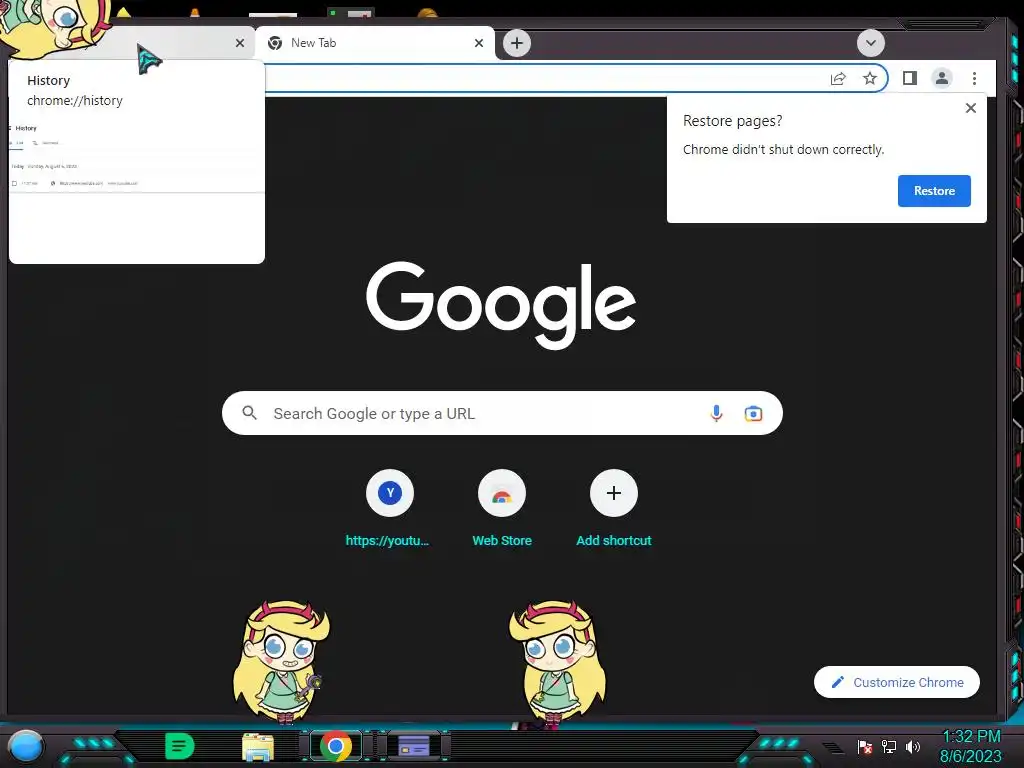This screenshot has height=768, width=1024.
Task: Dismiss the Restore pages popup
Action: click(971, 108)
